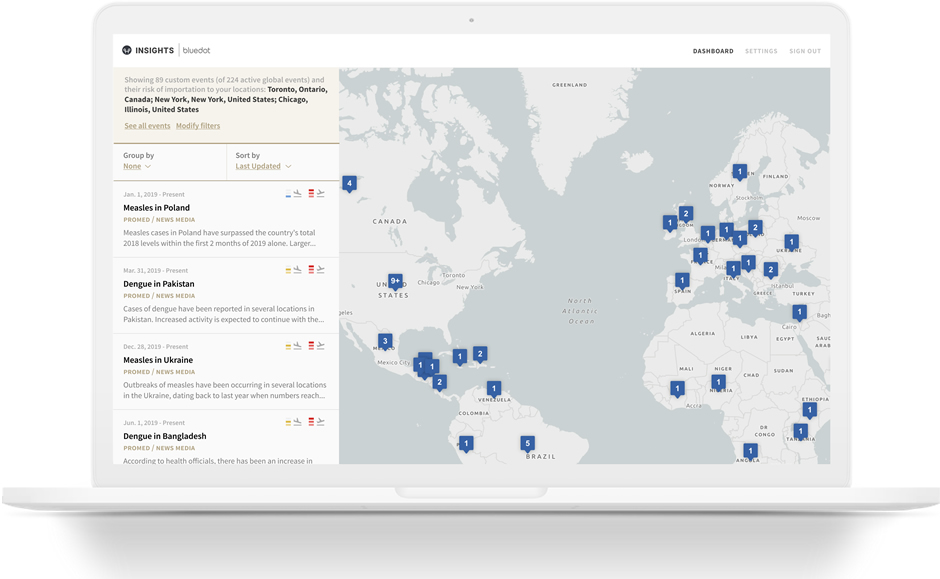Screen dimensions: 940x579
Task: Click the Modify filters link
Action: point(198,126)
